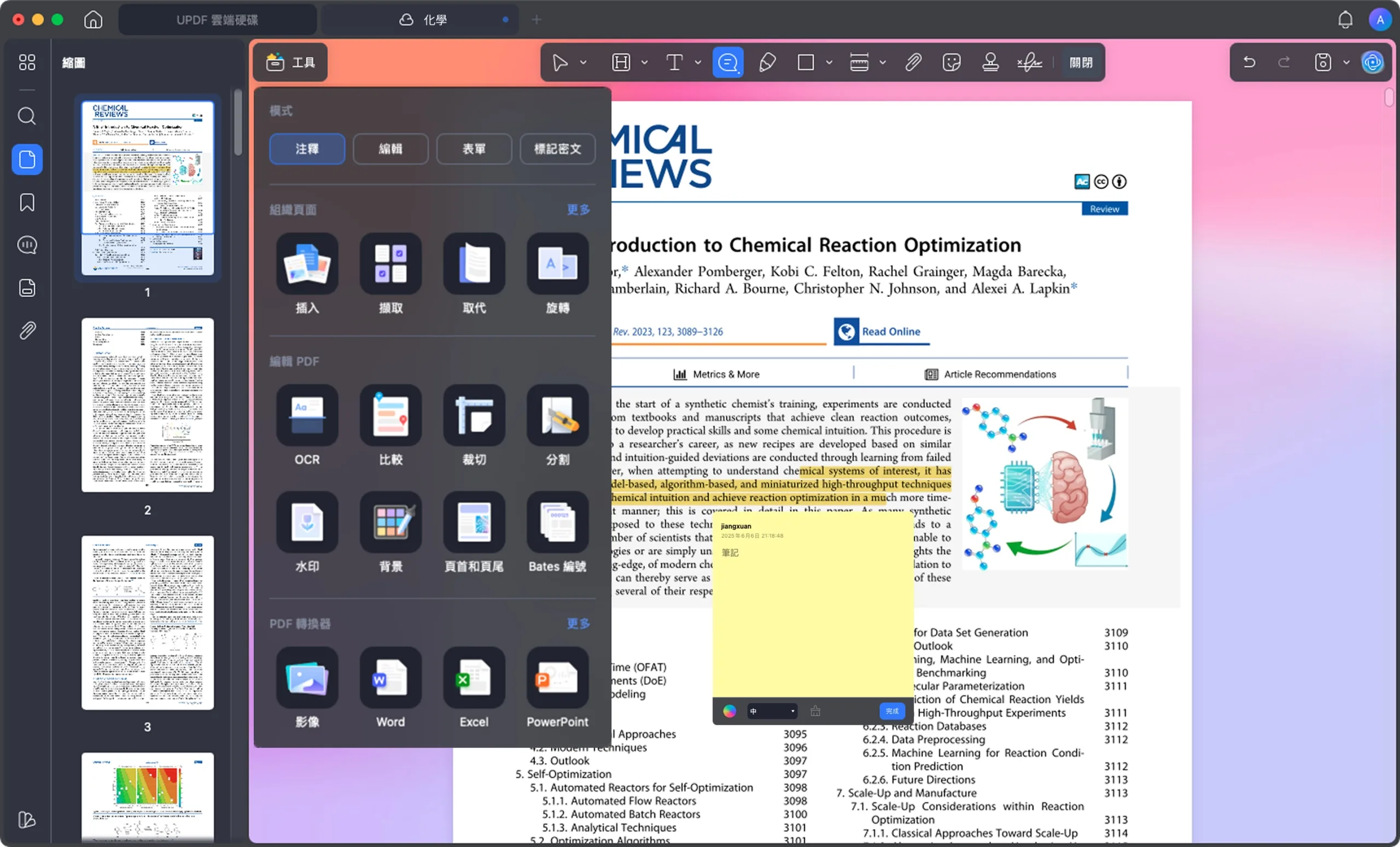The image size is (1400, 847).
Task: Open the 工具 tools menu button
Action: (x=290, y=62)
